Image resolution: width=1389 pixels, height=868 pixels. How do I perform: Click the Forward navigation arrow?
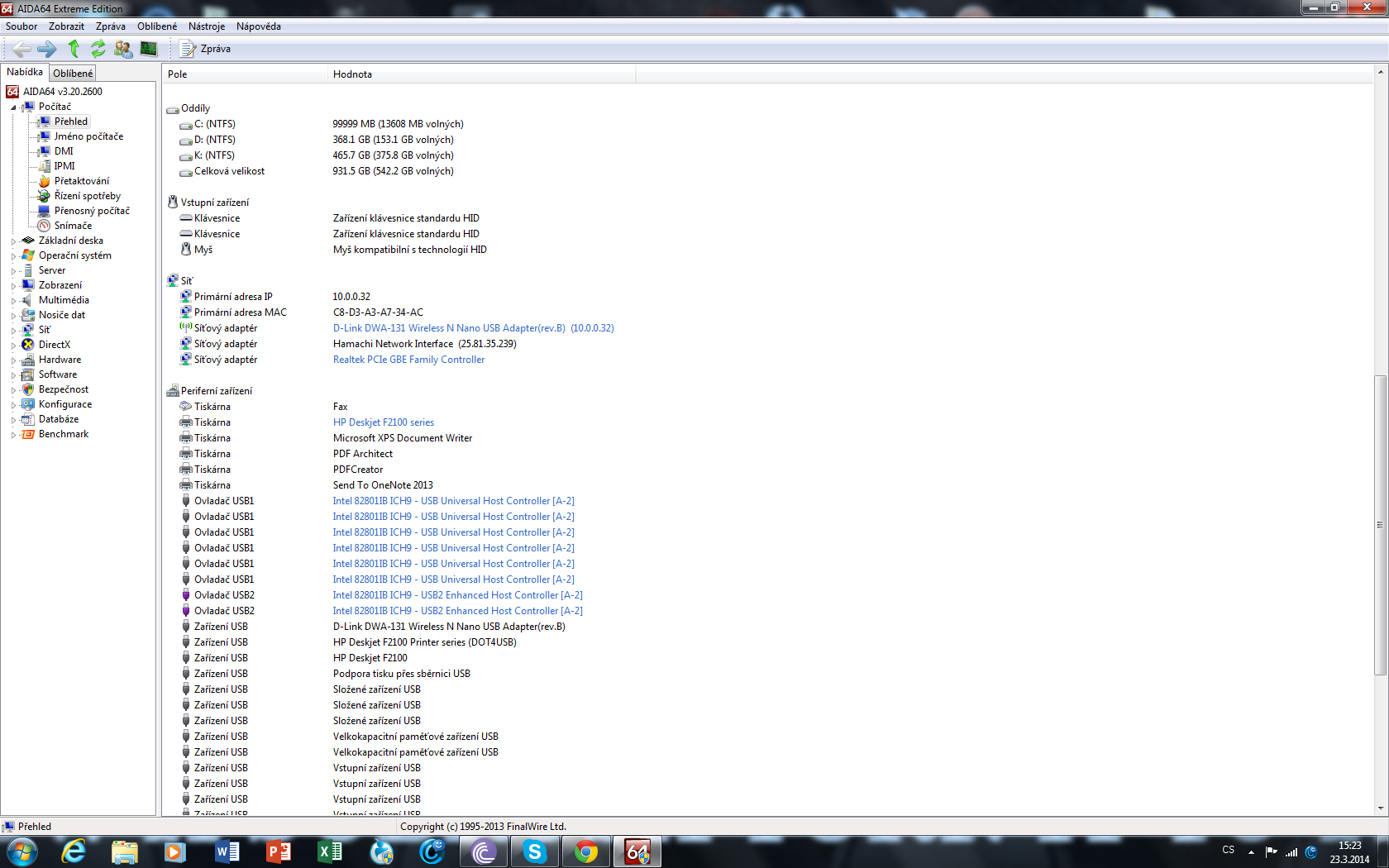pos(47,49)
